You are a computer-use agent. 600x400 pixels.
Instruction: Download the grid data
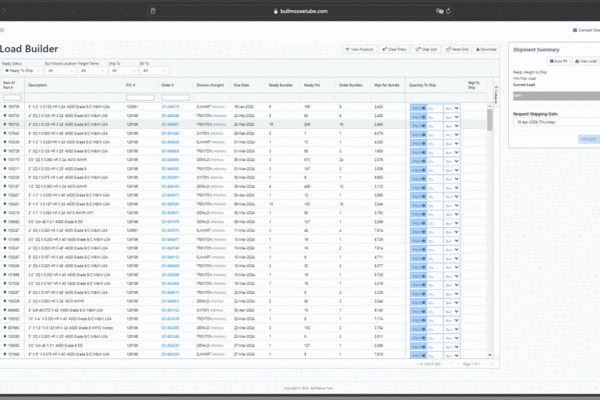point(486,48)
